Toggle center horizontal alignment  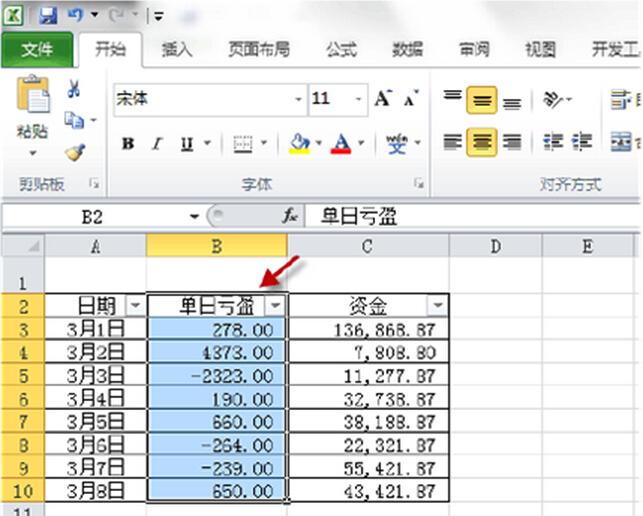[482, 143]
